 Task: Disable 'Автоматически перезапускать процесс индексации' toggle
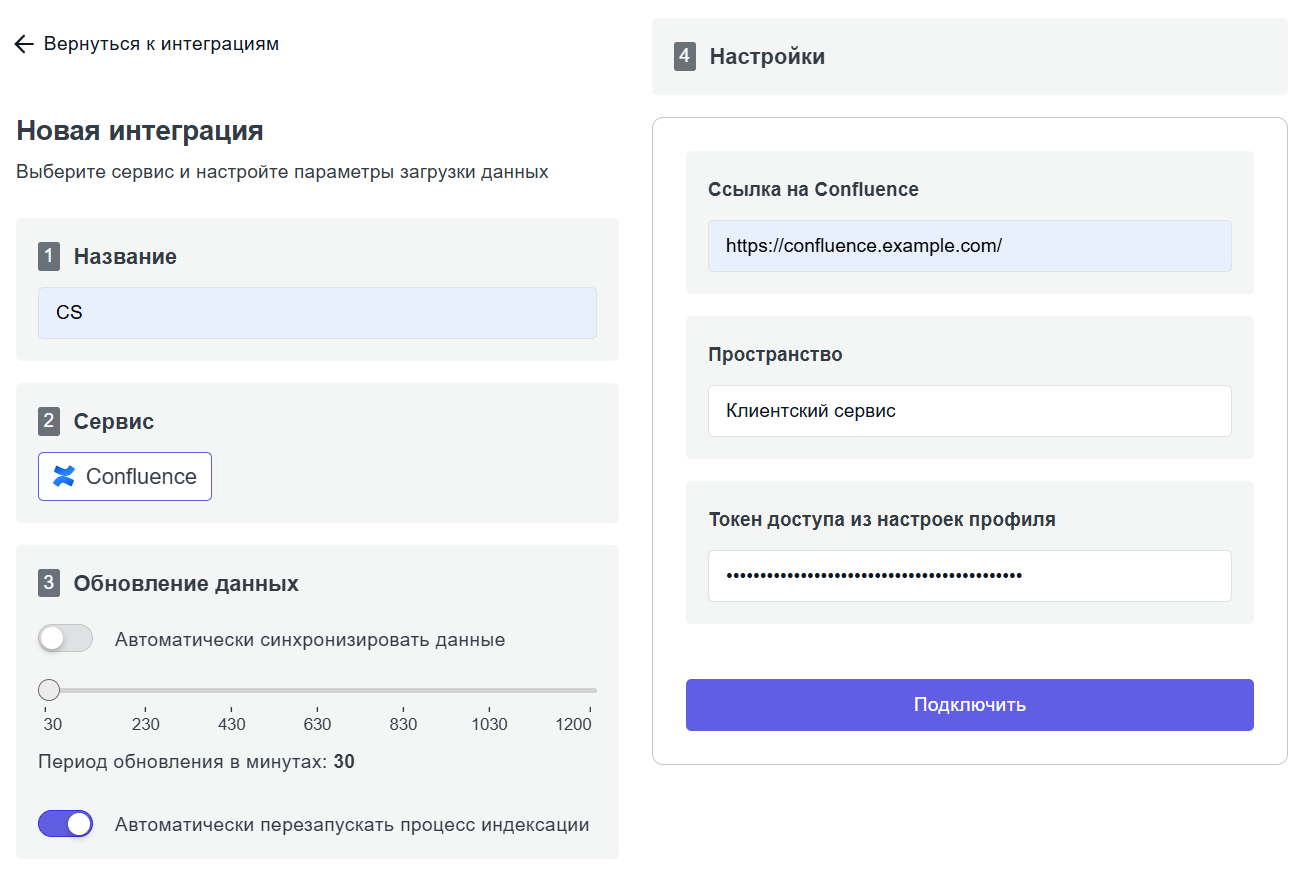pyautogui.click(x=65, y=824)
